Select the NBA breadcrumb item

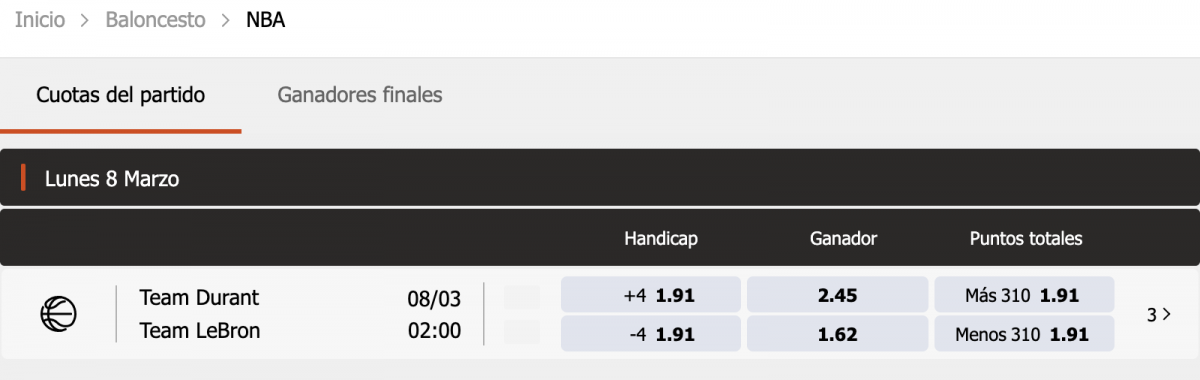pyautogui.click(x=266, y=20)
